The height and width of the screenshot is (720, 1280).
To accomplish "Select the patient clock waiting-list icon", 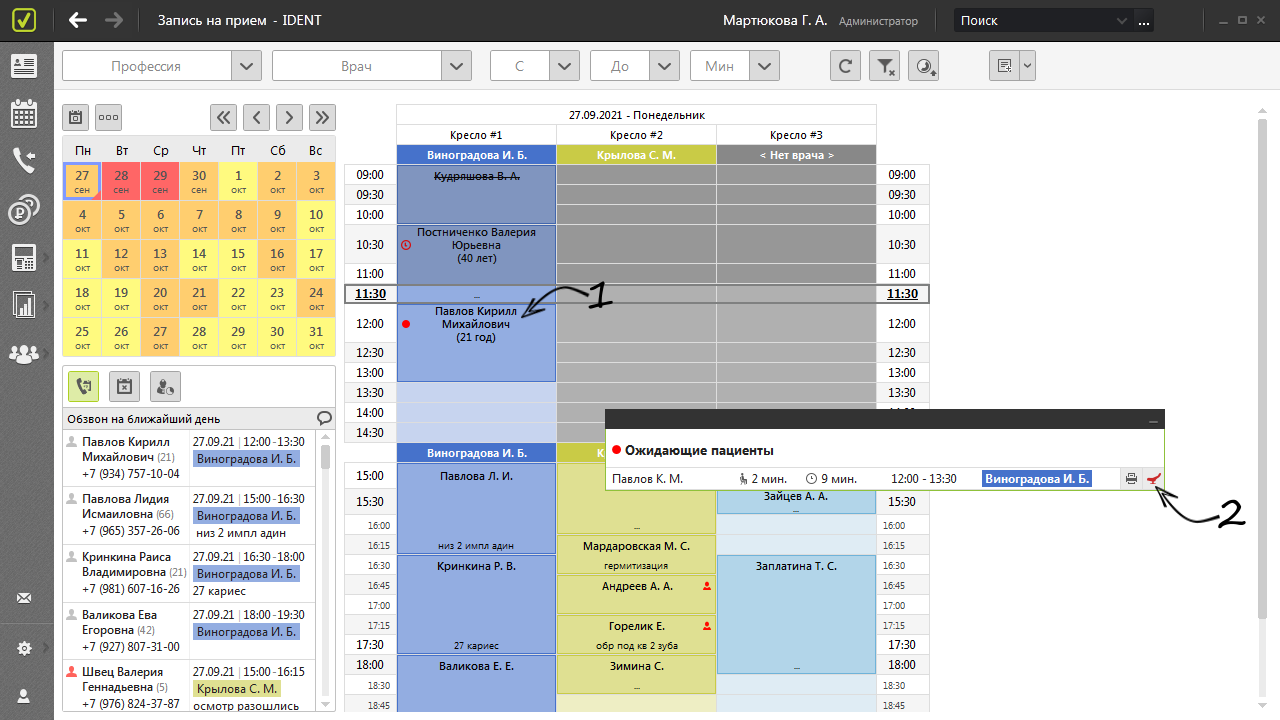I will coord(165,386).
